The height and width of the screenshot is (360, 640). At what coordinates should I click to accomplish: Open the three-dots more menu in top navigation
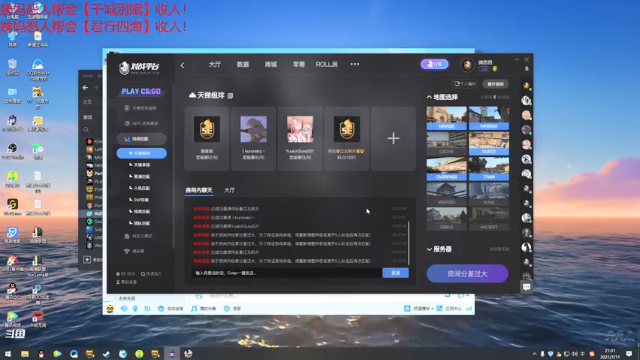point(355,64)
